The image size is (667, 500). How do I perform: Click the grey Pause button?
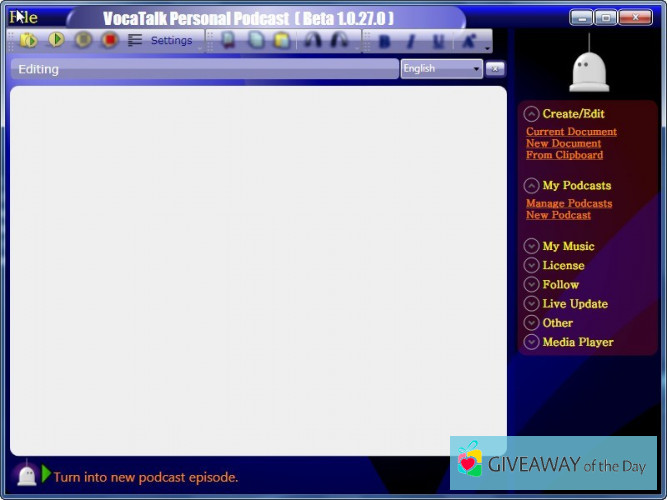83,40
